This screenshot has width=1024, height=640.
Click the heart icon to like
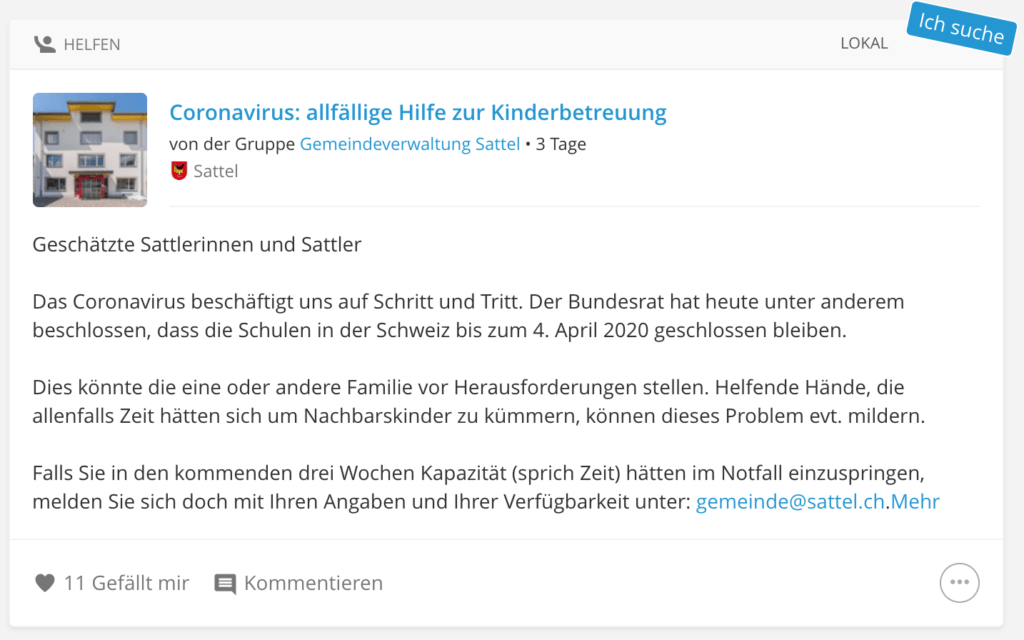pyautogui.click(x=44, y=583)
